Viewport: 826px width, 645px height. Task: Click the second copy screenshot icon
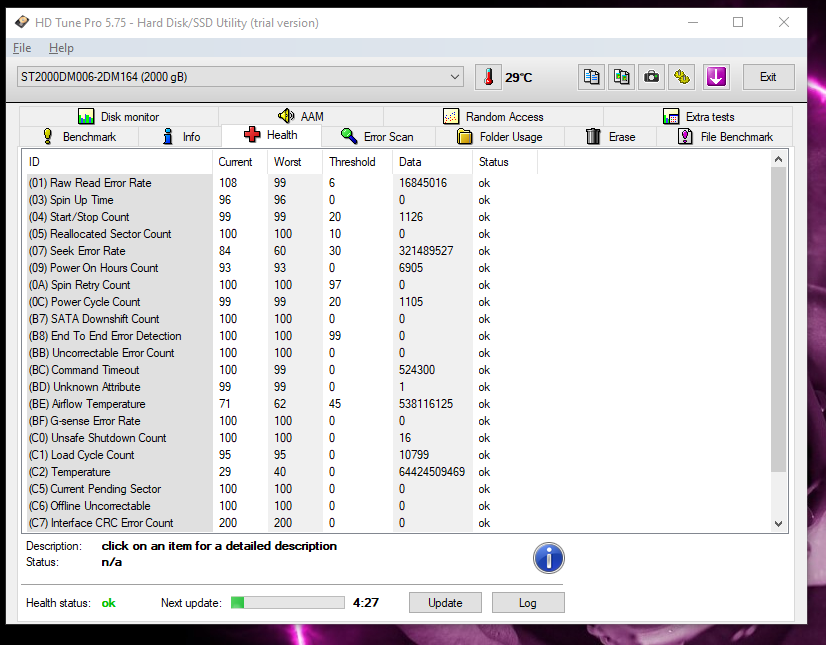click(x=622, y=77)
